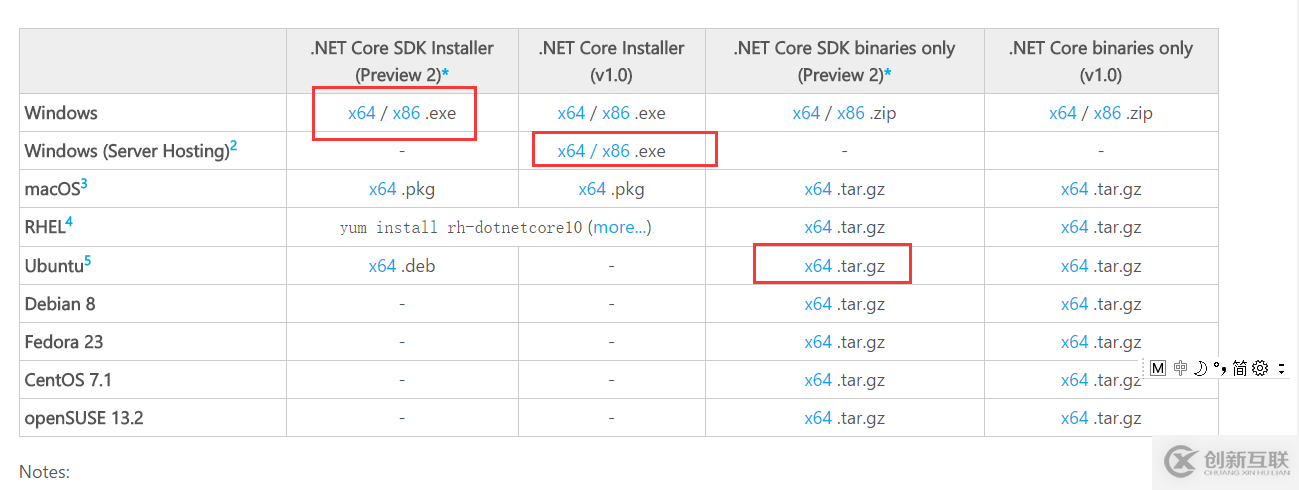
Task: Open macOS x64 SDK Installer .pkg link
Action: pos(382,189)
